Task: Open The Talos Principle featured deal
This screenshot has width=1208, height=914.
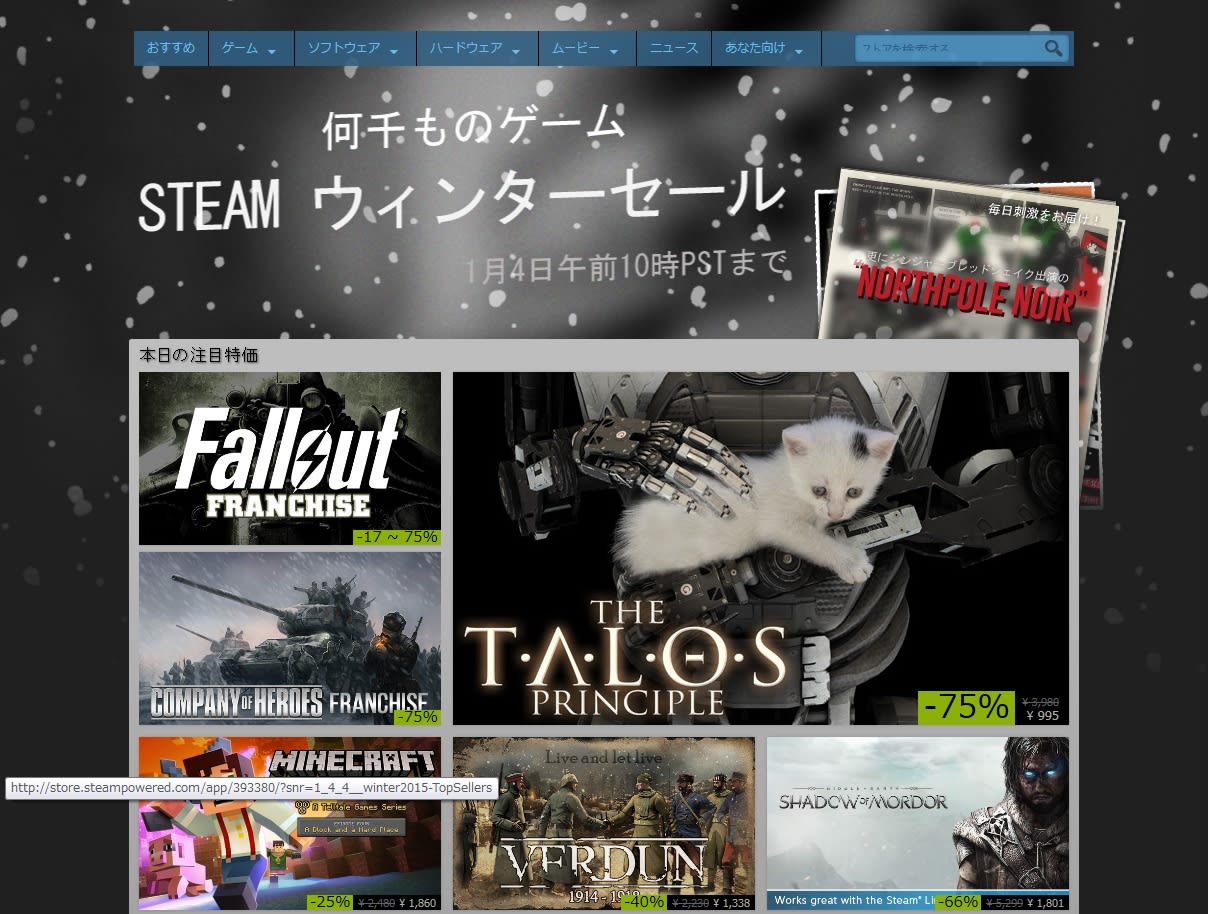Action: 761,549
